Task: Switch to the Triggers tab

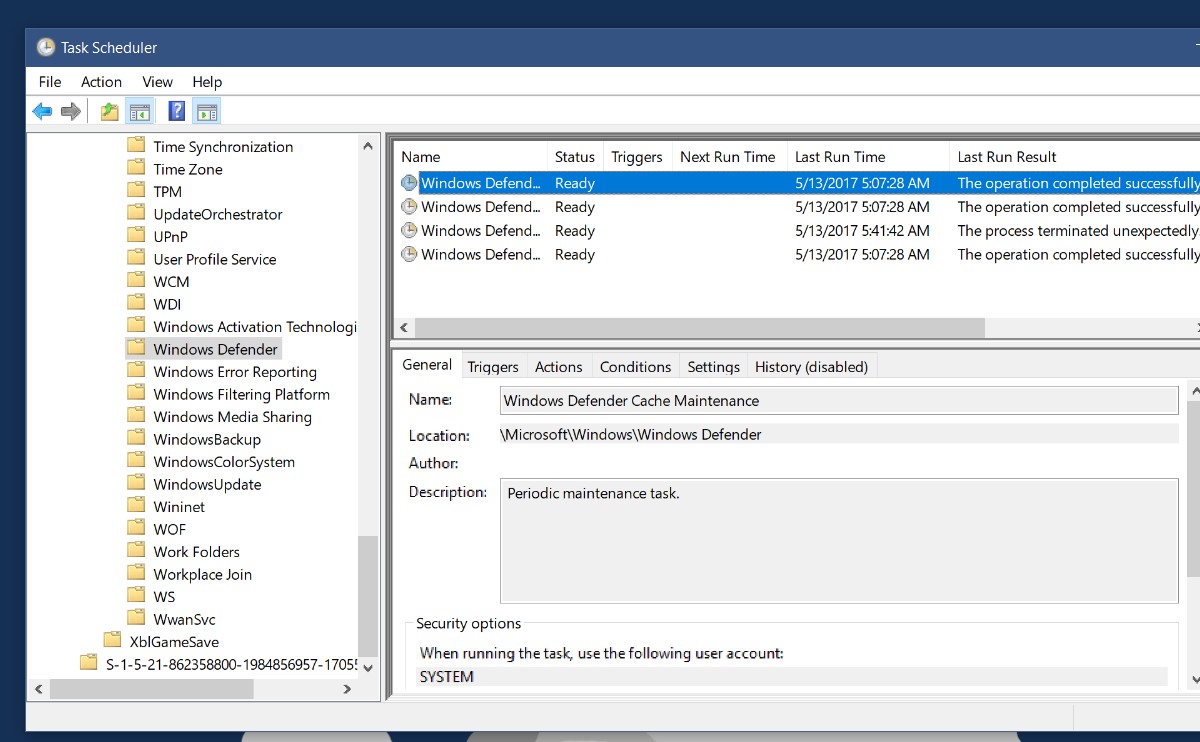Action: (492, 367)
